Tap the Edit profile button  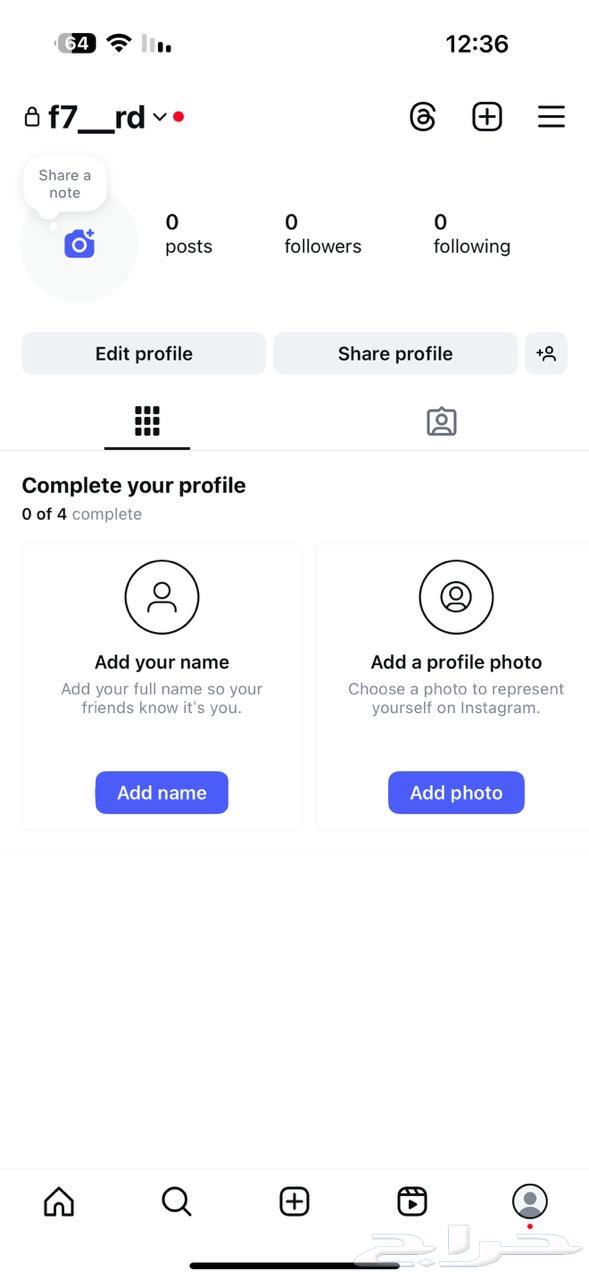pos(143,353)
